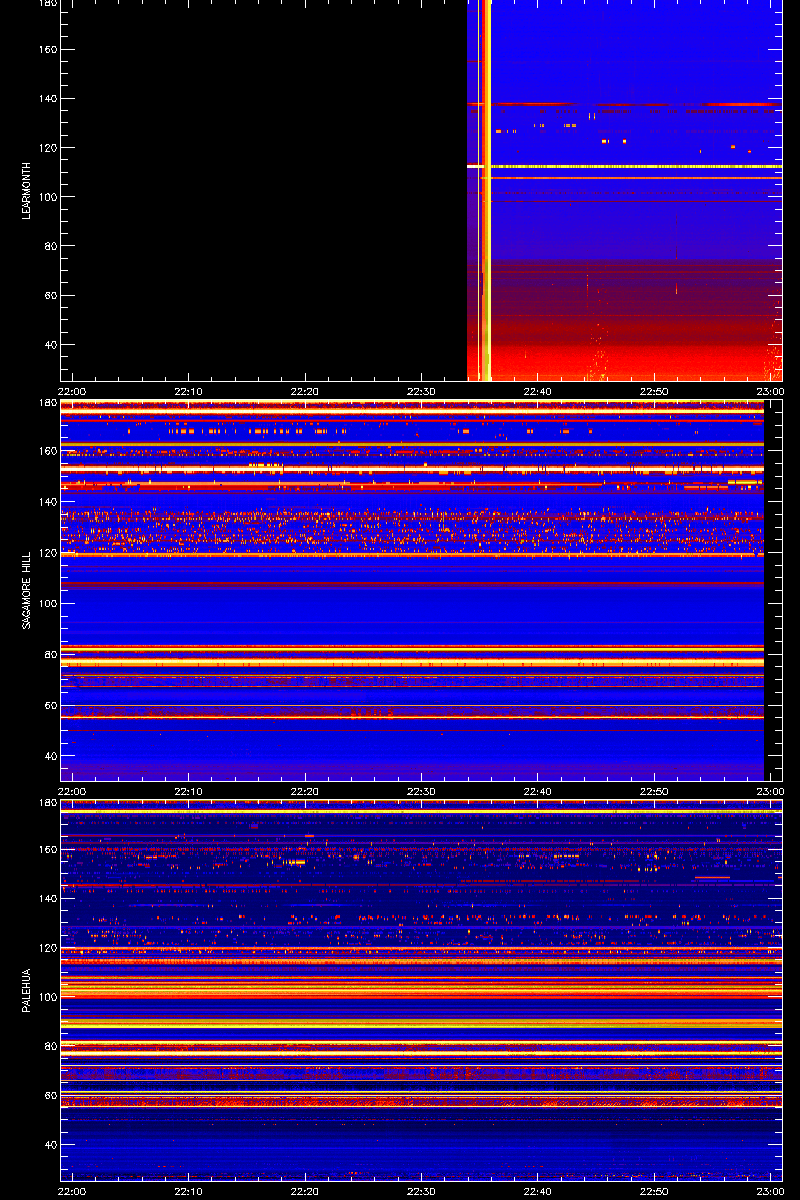Click the 100 frequency label on PALEHUA axis
The width and height of the screenshot is (800, 1200).
click(x=49, y=997)
